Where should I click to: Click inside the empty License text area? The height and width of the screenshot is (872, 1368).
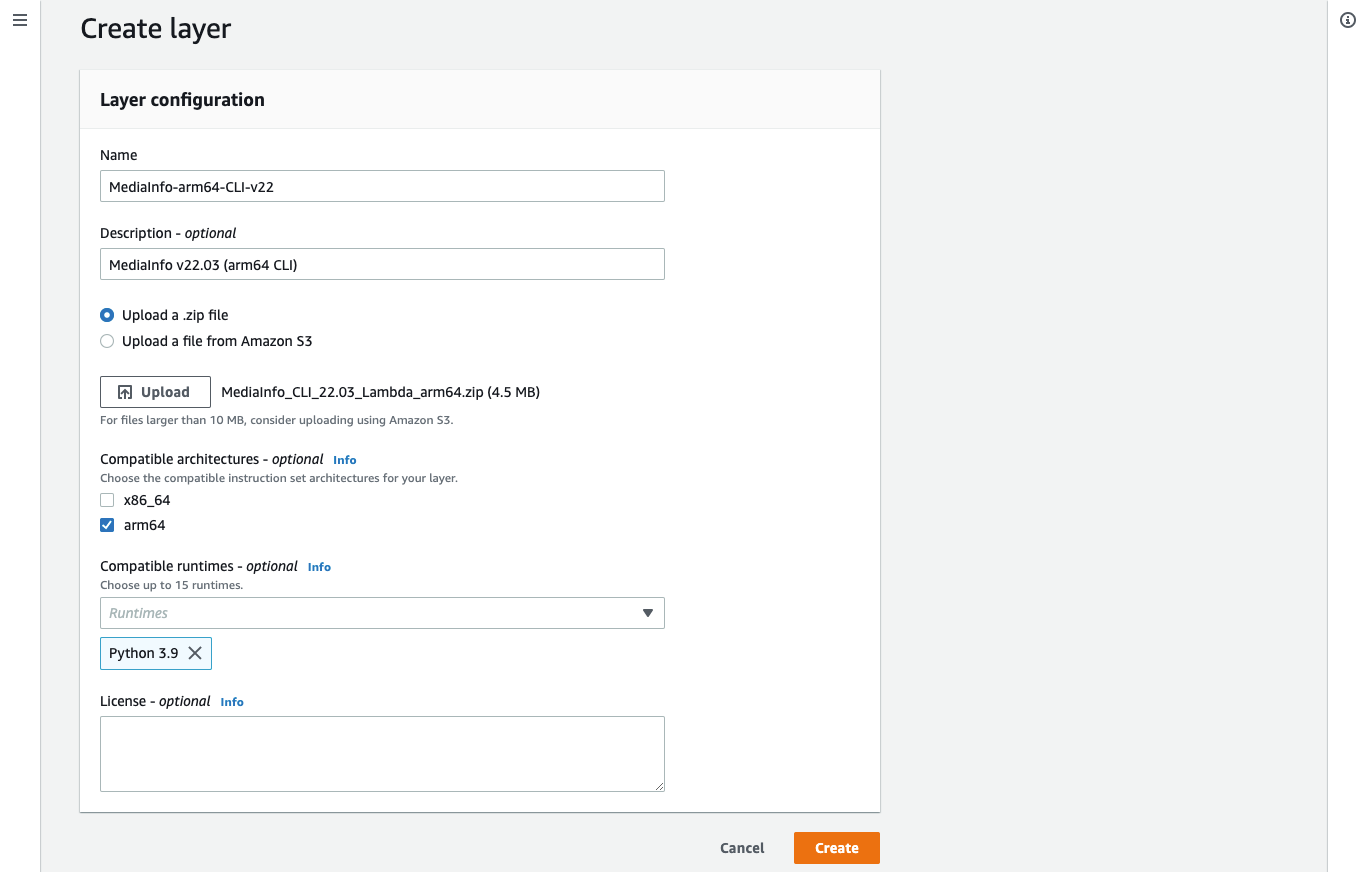pyautogui.click(x=382, y=753)
